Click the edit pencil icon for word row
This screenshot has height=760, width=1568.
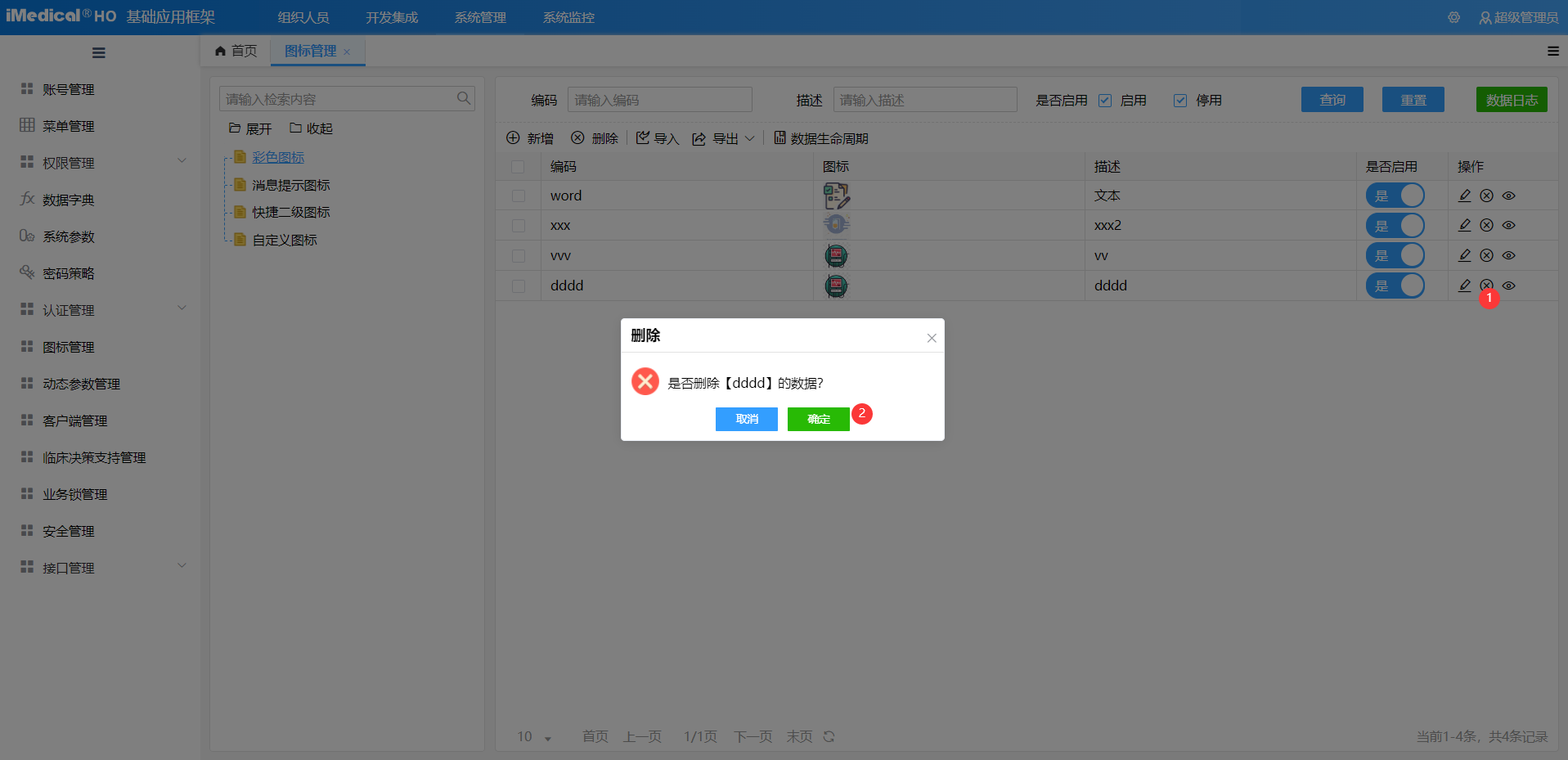pyautogui.click(x=1464, y=196)
